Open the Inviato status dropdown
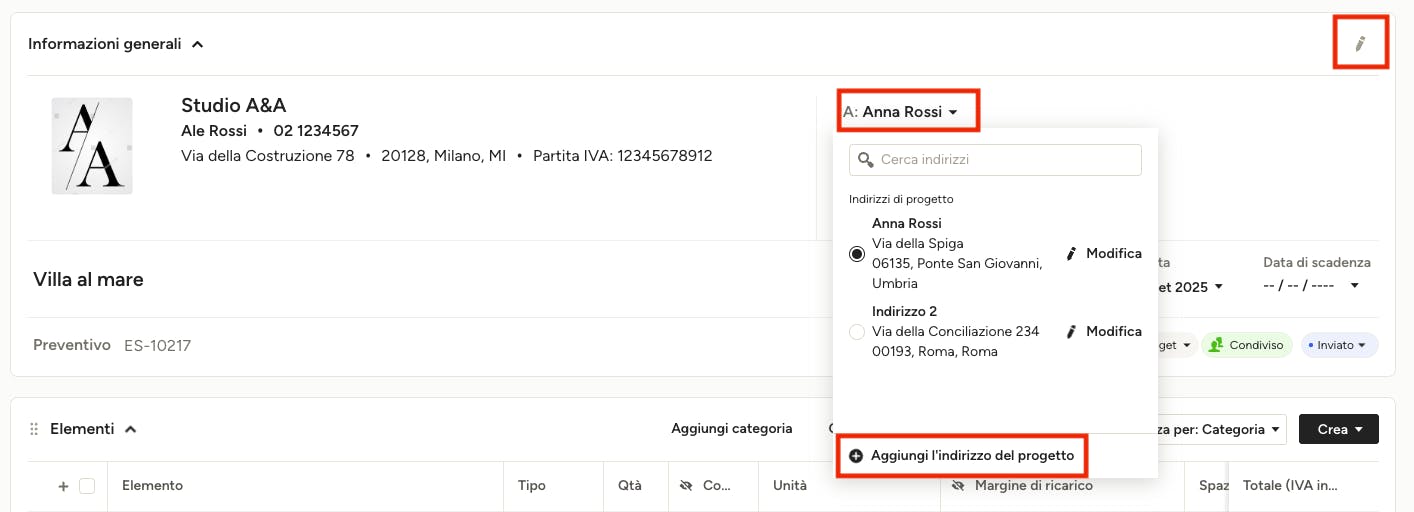The width and height of the screenshot is (1414, 512). tap(1338, 345)
